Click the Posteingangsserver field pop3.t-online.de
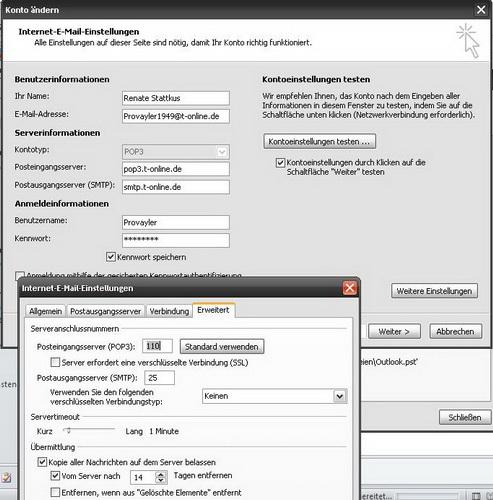493x500 pixels. pyautogui.click(x=176, y=169)
